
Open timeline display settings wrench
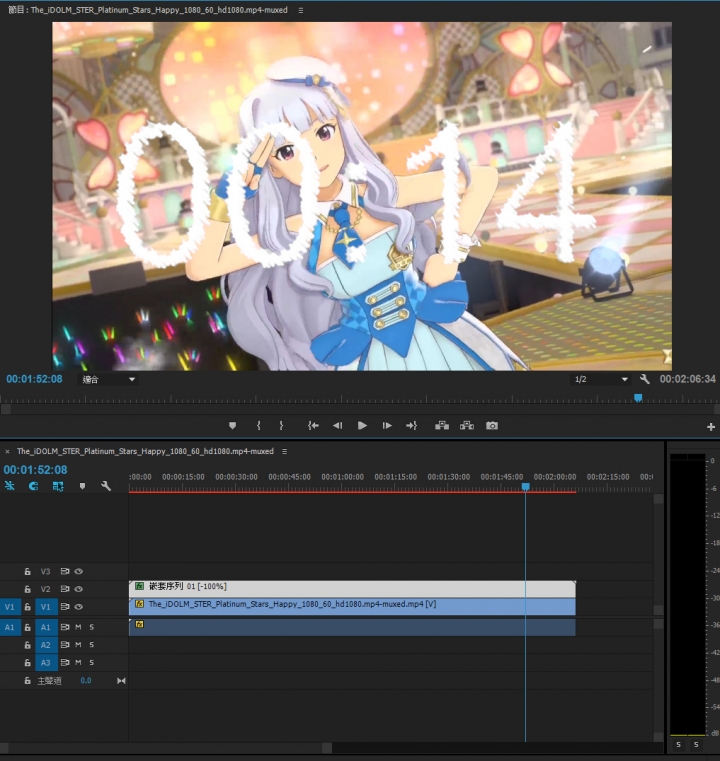tap(106, 486)
